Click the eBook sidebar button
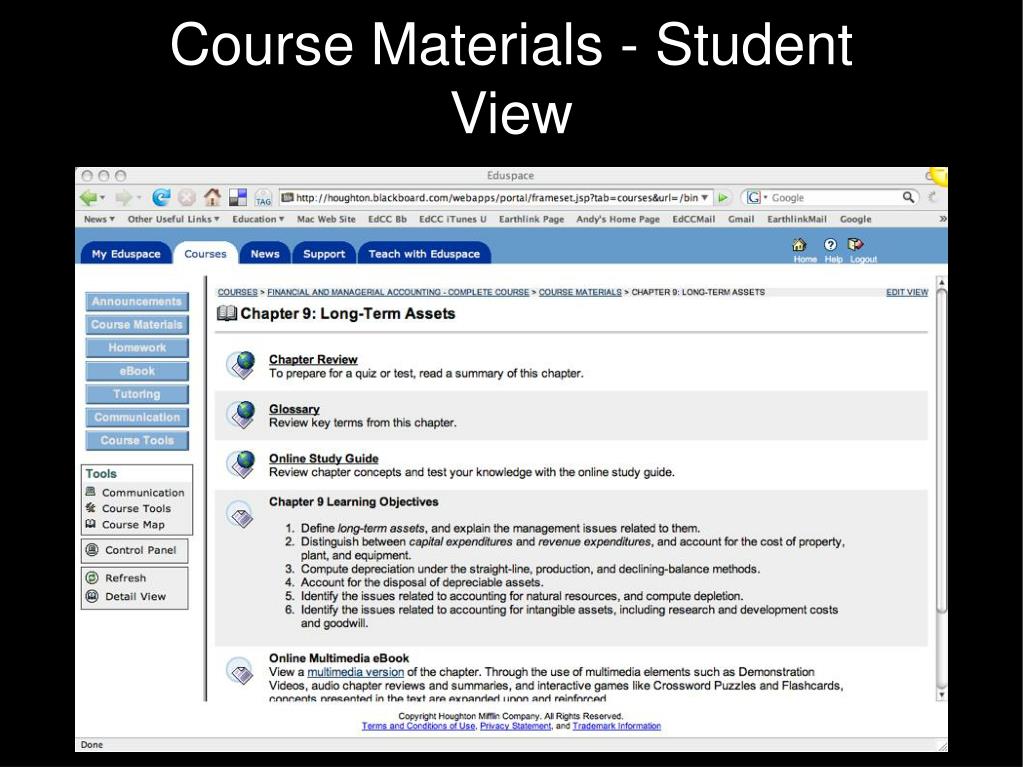This screenshot has height=767, width=1023. click(137, 371)
